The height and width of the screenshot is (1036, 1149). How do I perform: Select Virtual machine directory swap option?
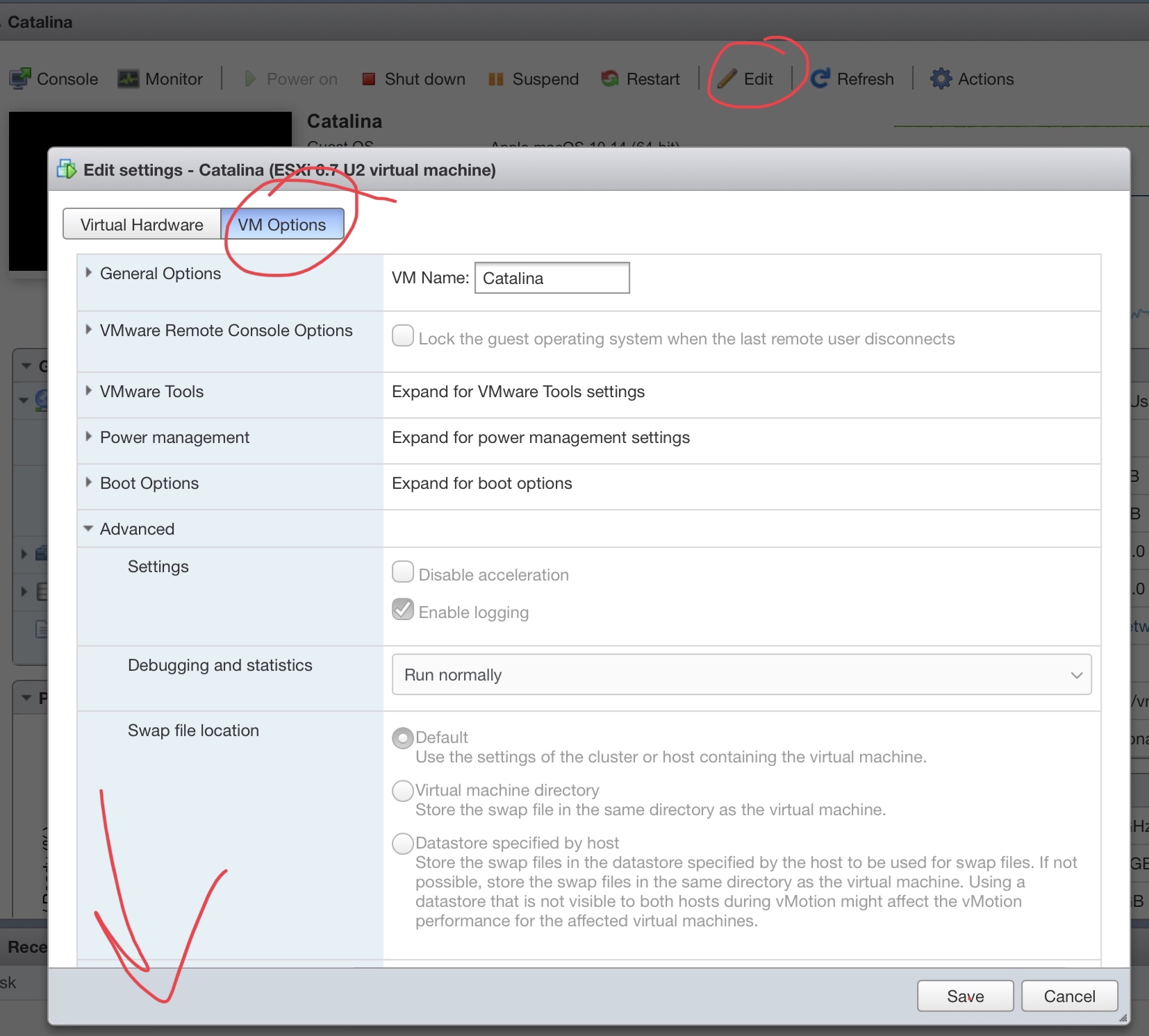tap(403, 791)
